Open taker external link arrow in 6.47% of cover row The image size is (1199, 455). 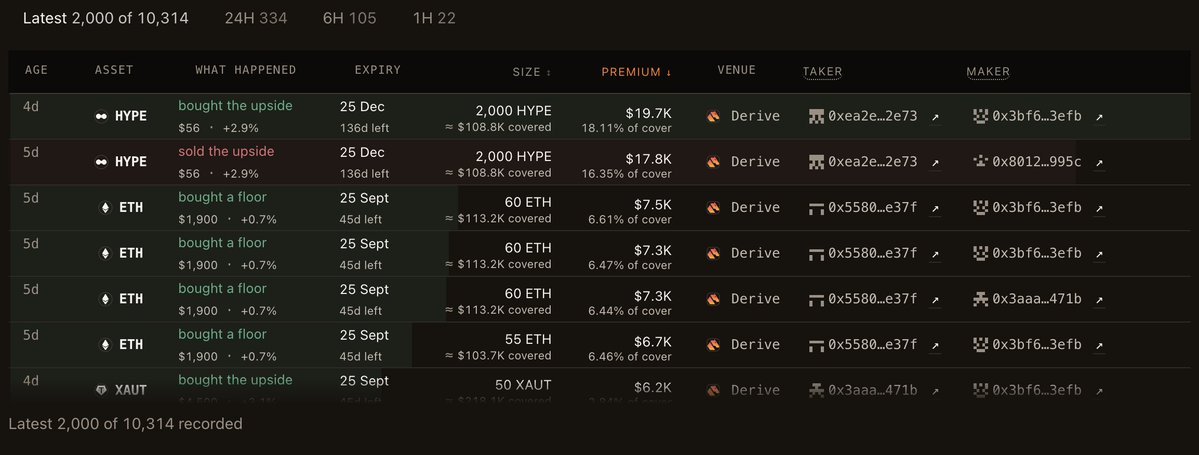point(935,254)
